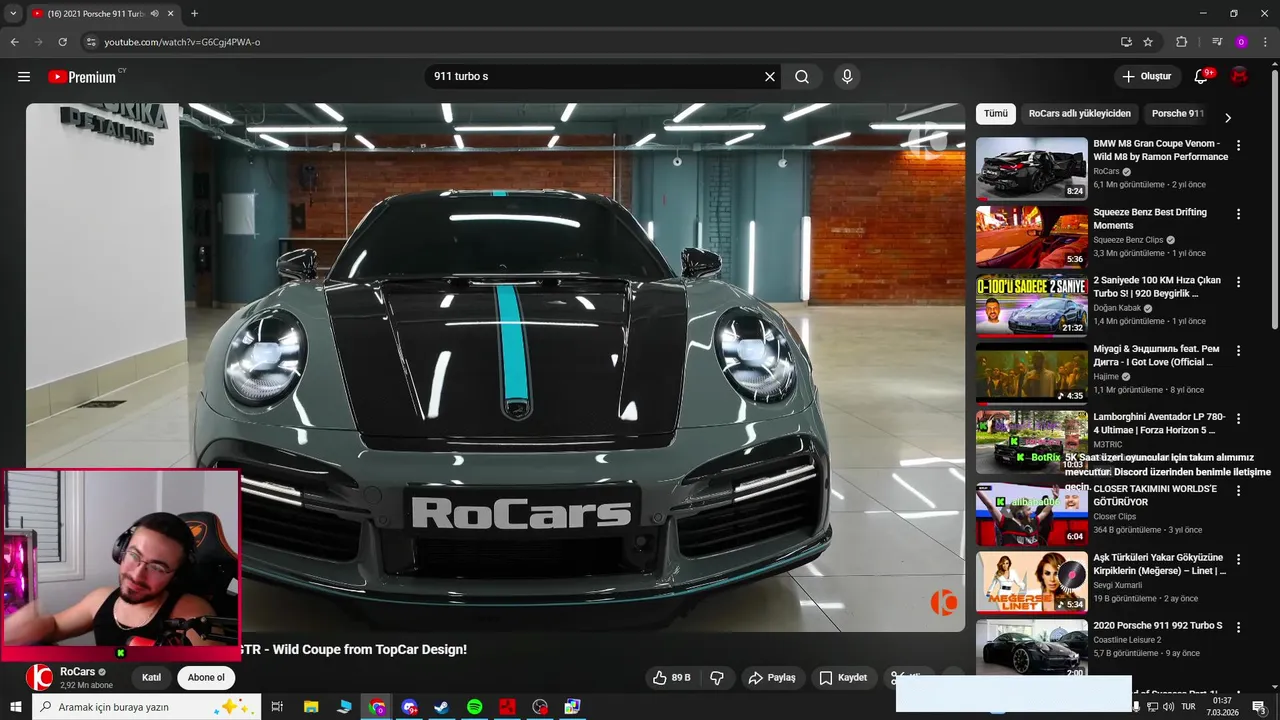Reload the page with the refresh icon
This screenshot has width=1280, height=720.
tap(62, 42)
